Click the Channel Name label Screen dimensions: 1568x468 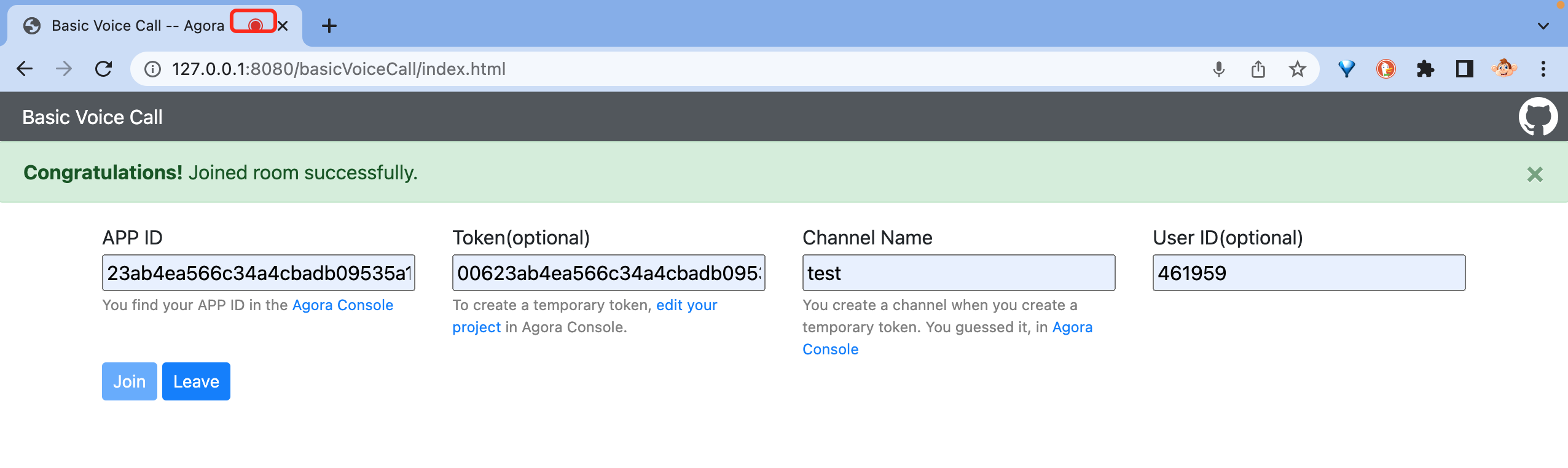(x=868, y=238)
